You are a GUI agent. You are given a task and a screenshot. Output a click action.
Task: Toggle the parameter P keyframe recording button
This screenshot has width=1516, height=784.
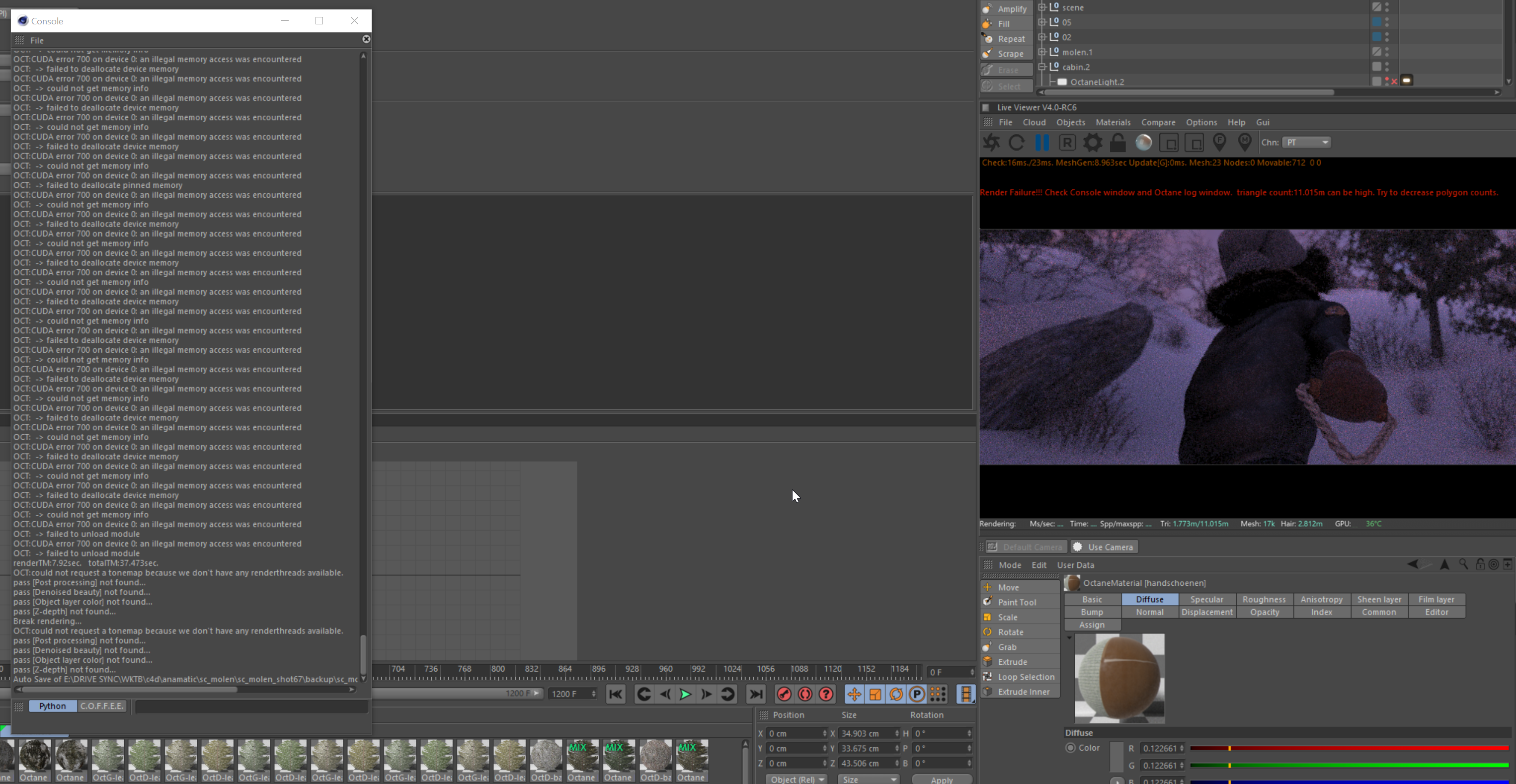point(916,695)
